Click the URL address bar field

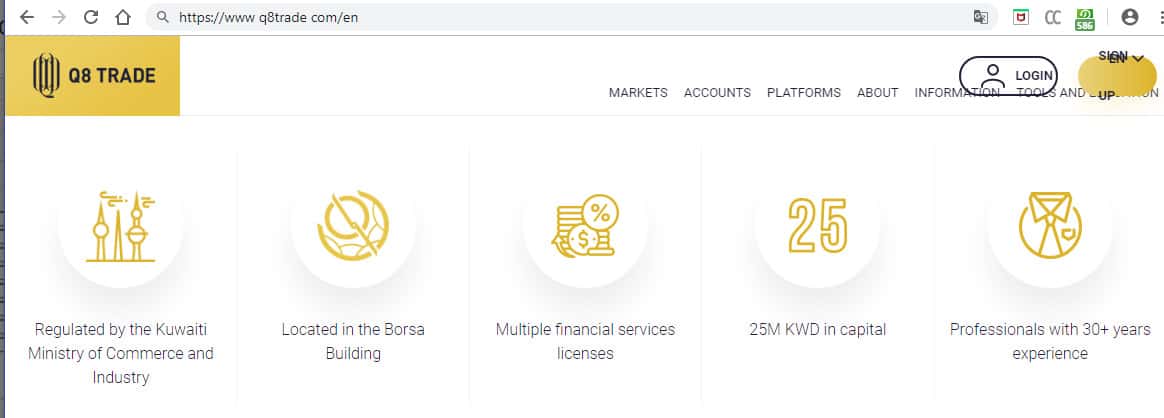pyautogui.click(x=560, y=17)
